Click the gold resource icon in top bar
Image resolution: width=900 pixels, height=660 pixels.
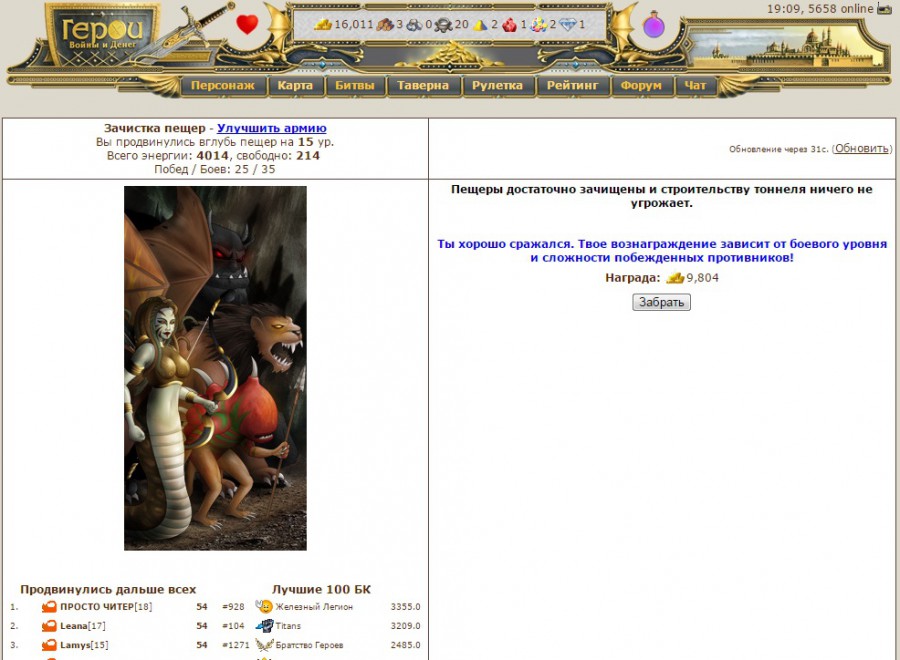[x=323, y=24]
